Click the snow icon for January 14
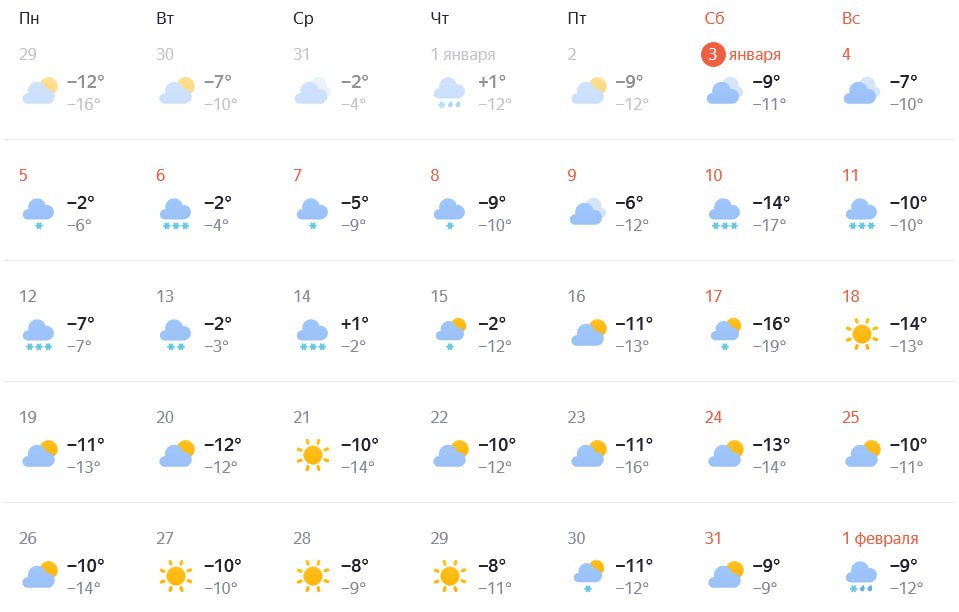Viewport: 959px width, 612px height. [312, 334]
